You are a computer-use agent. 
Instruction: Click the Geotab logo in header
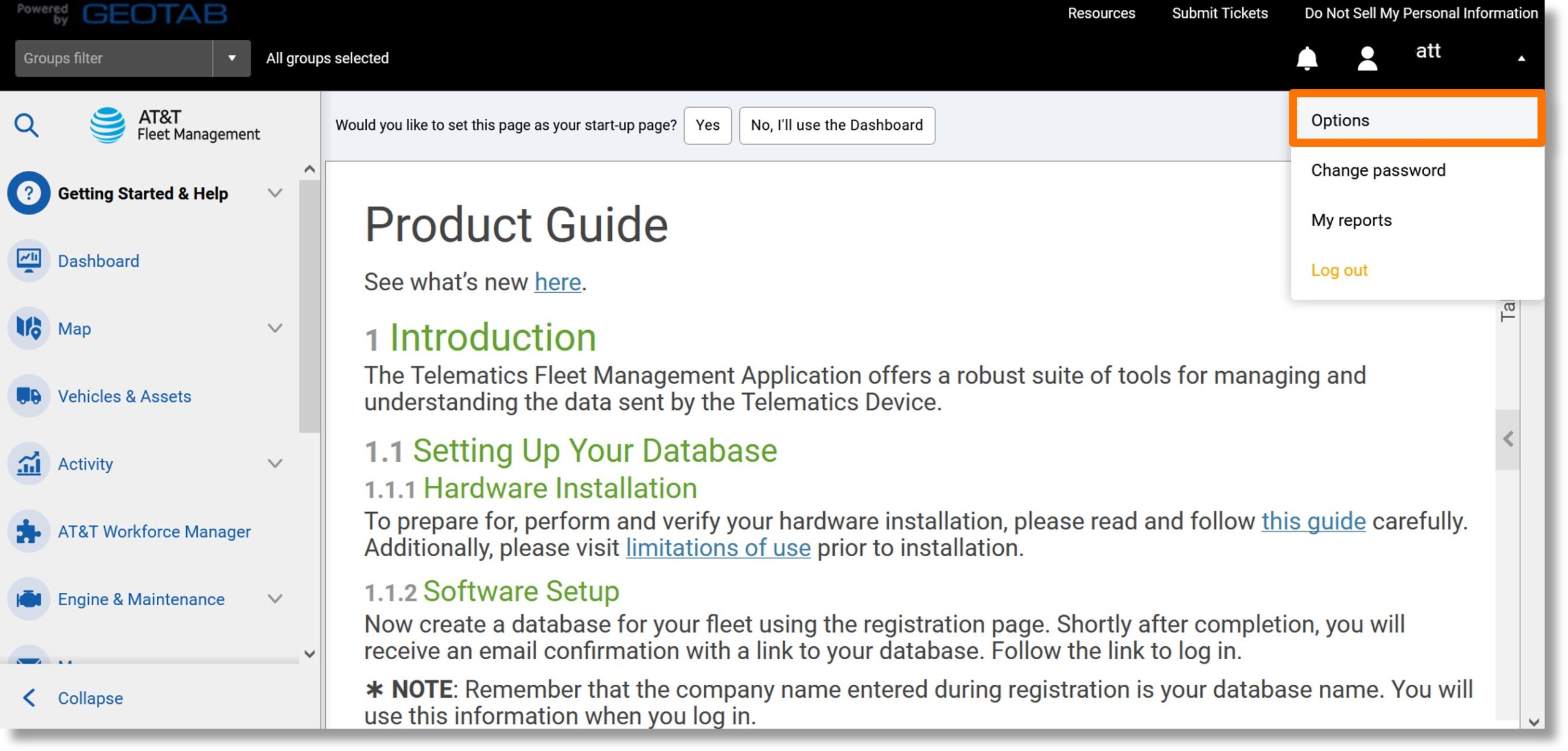(x=154, y=13)
